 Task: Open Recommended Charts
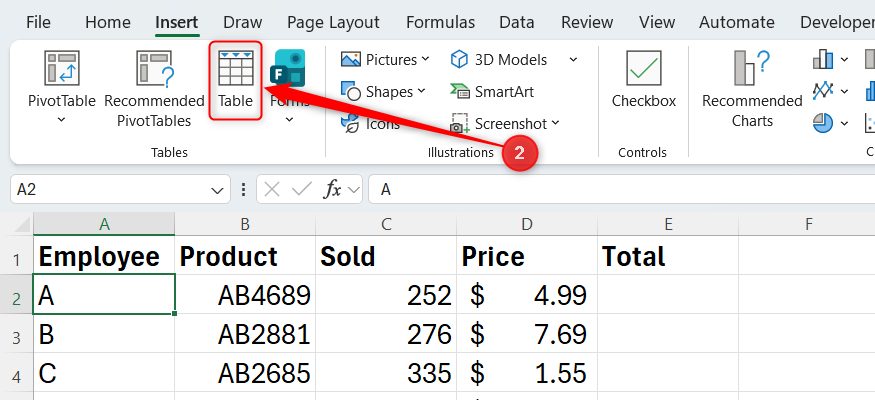752,89
